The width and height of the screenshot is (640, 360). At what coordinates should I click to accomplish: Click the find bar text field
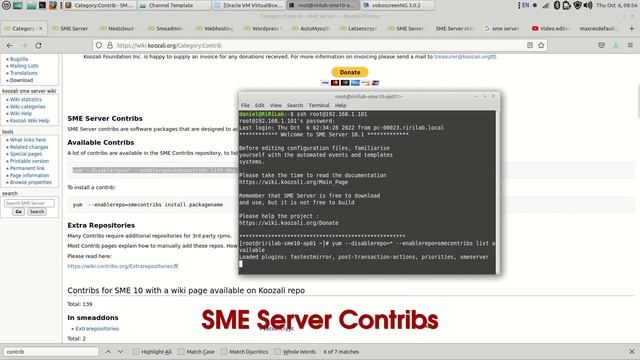51,351
